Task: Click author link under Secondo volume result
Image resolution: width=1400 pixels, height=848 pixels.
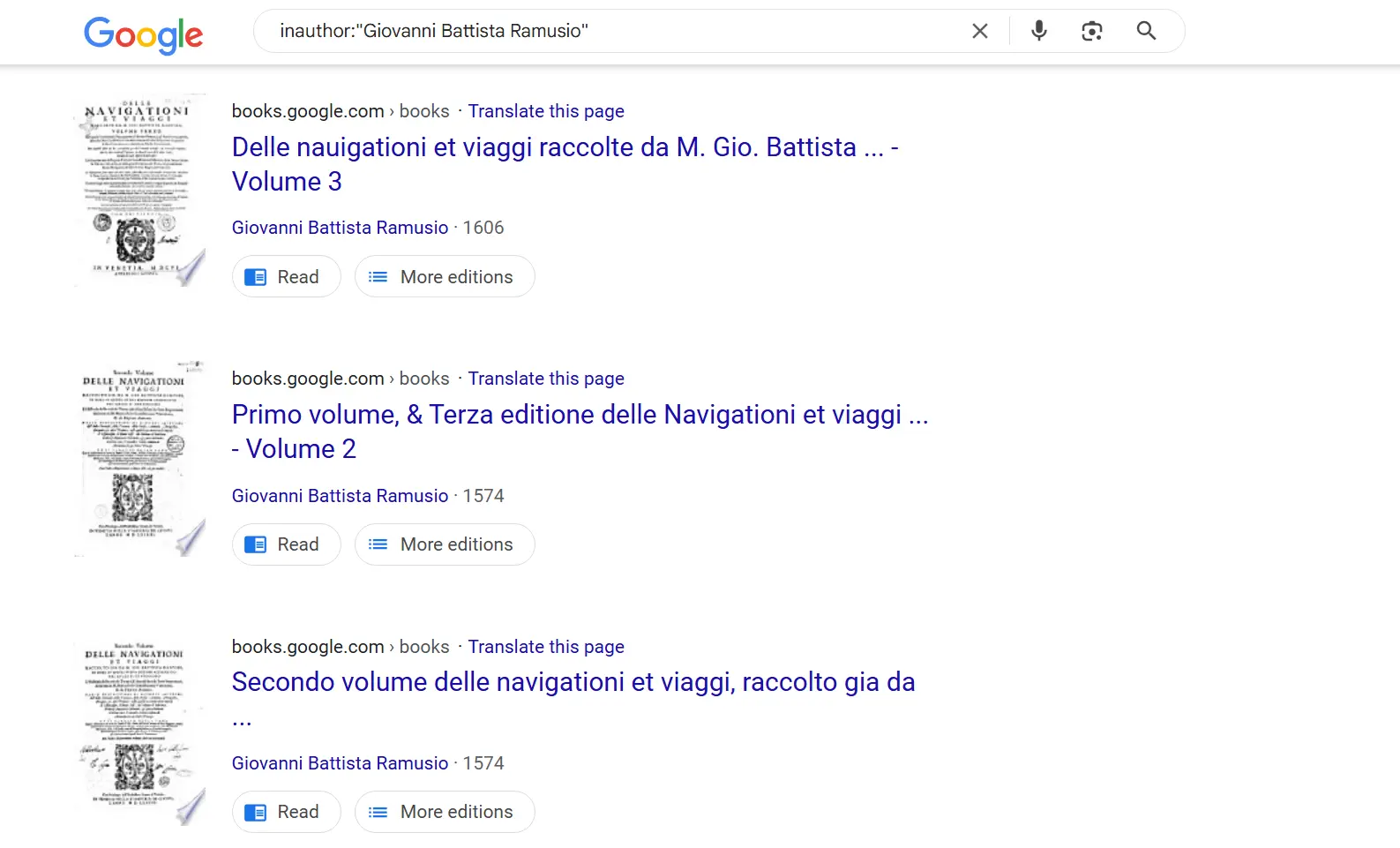Action: pyautogui.click(x=340, y=763)
